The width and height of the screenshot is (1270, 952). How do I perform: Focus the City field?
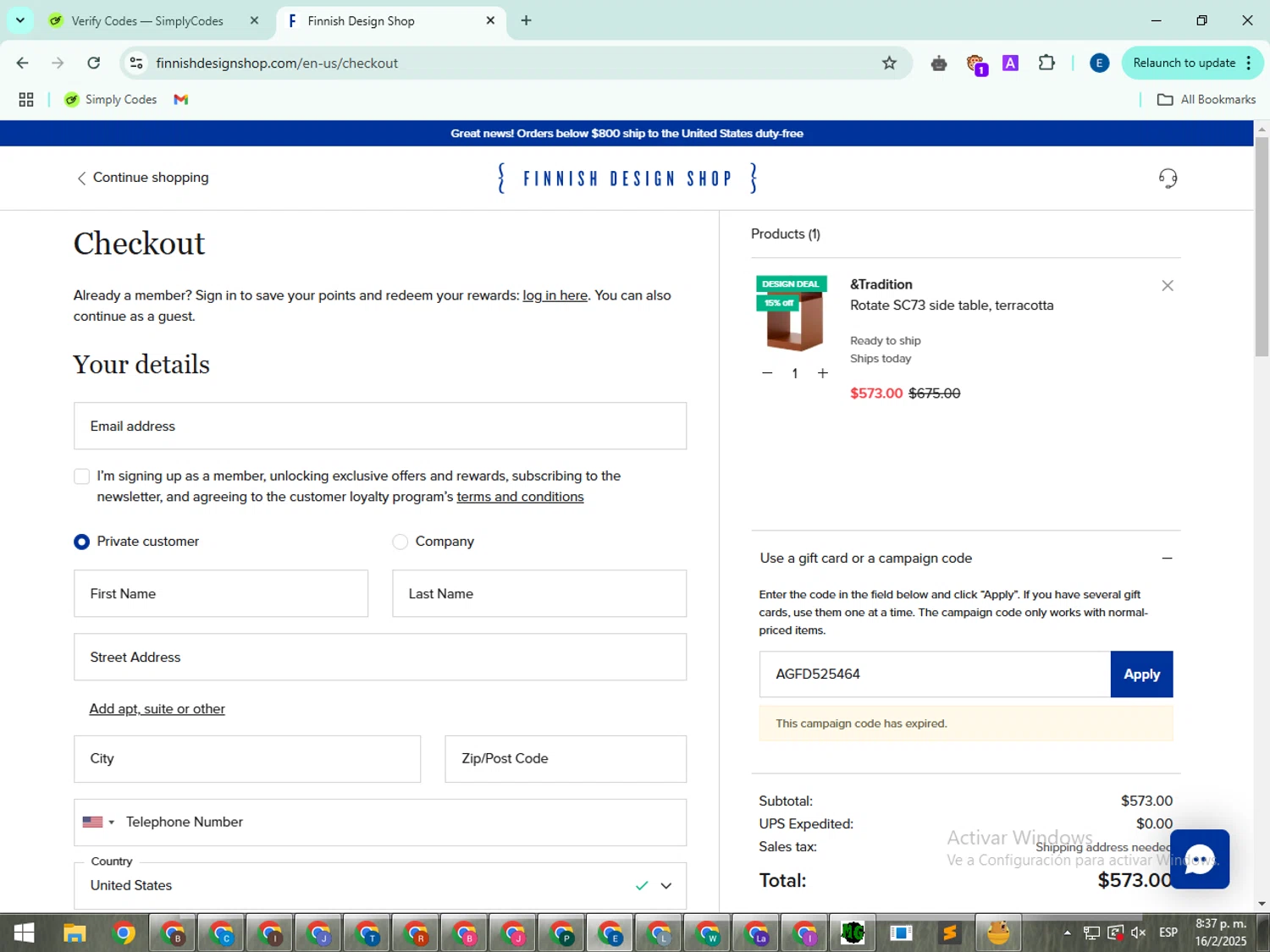click(247, 759)
